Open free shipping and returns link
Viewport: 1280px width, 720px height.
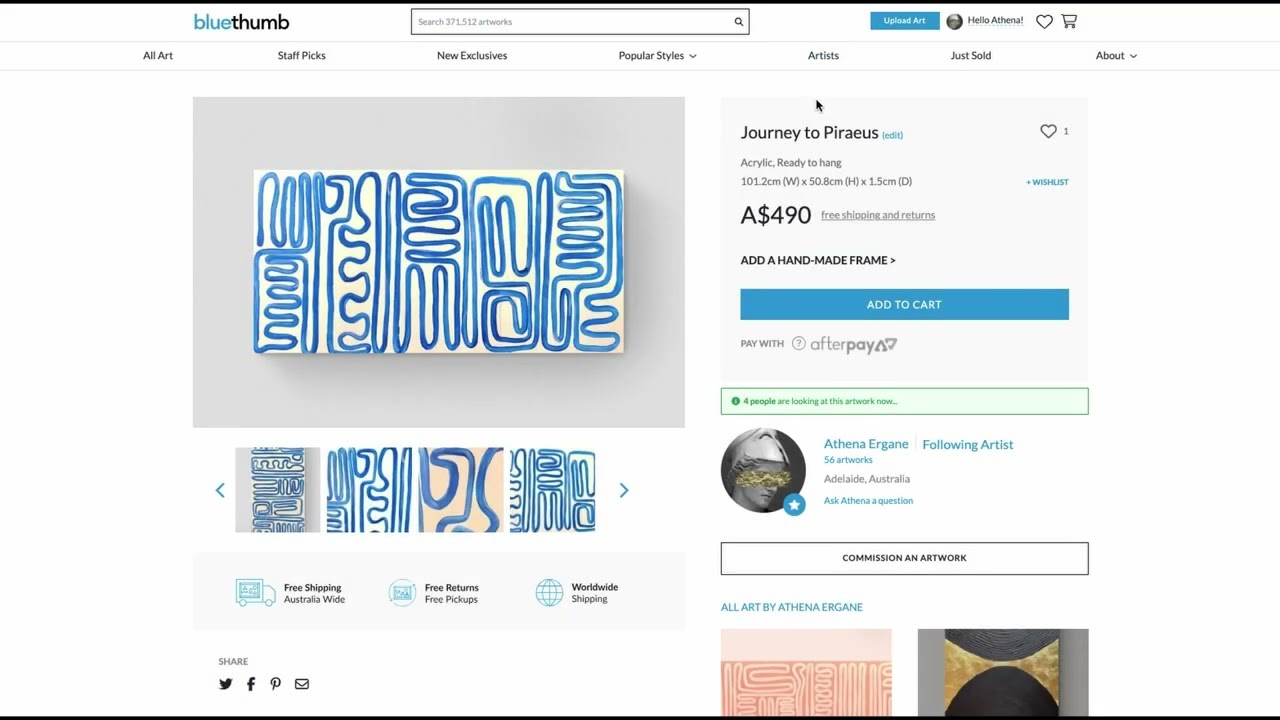878,215
